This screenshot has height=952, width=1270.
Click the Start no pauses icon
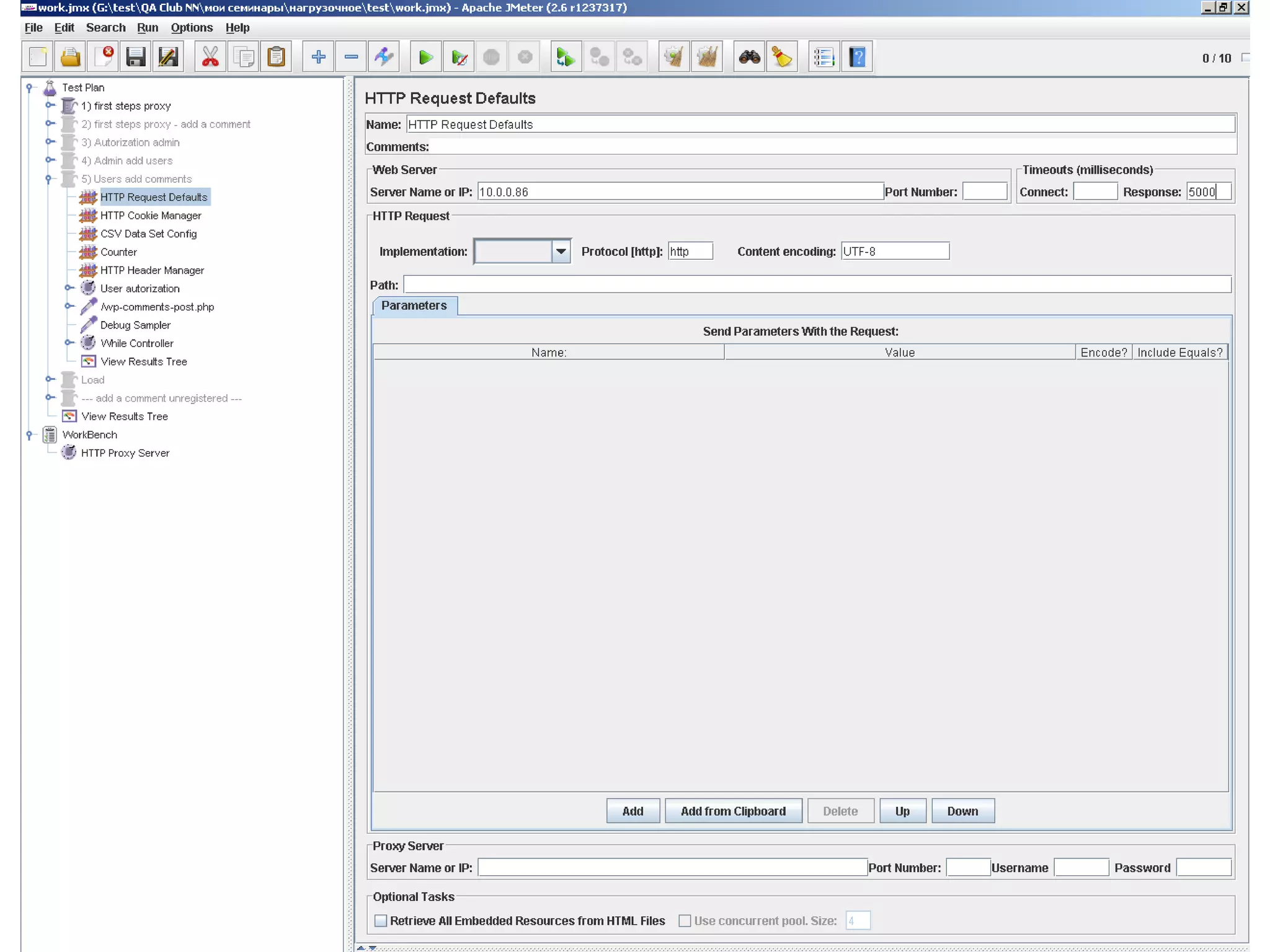pyautogui.click(x=459, y=58)
